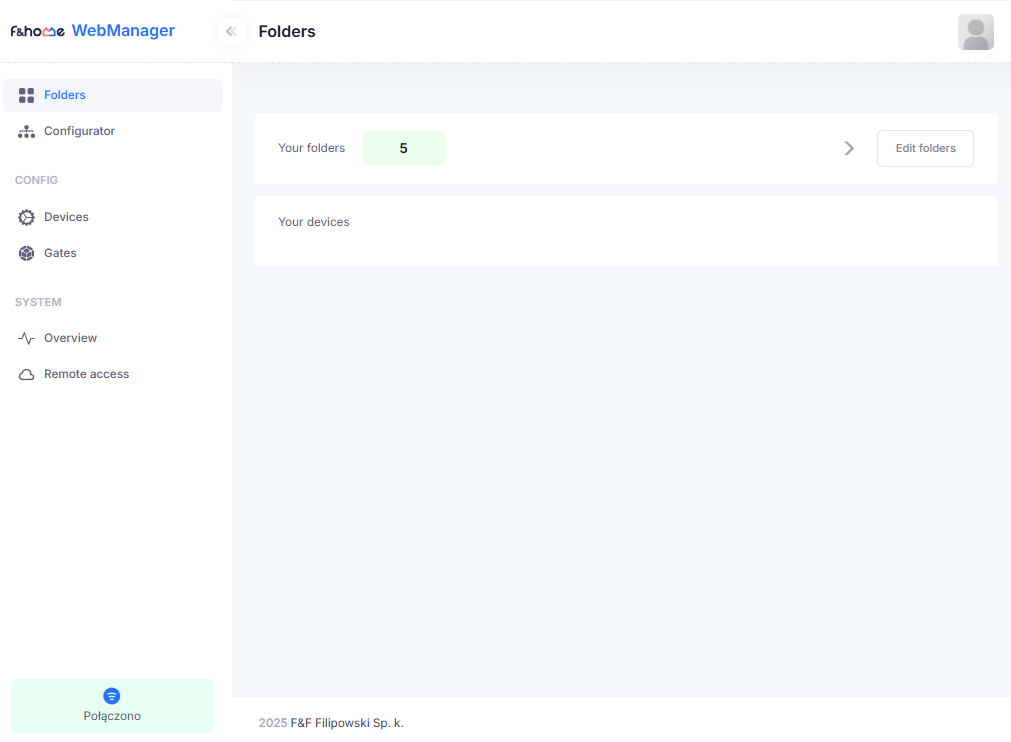The width and height of the screenshot is (1011, 742).
Task: Click the WebManager title link
Action: pyautogui.click(x=123, y=30)
